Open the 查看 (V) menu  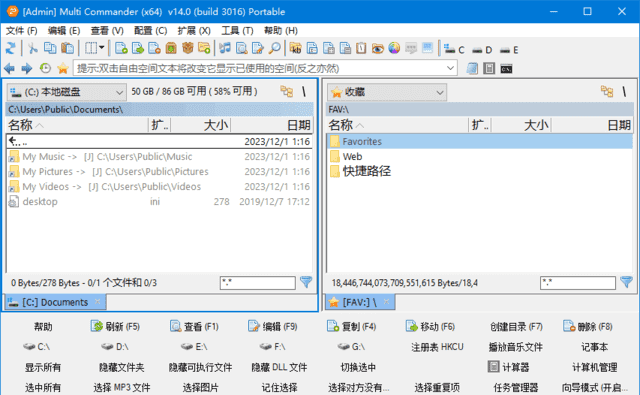[107, 31]
